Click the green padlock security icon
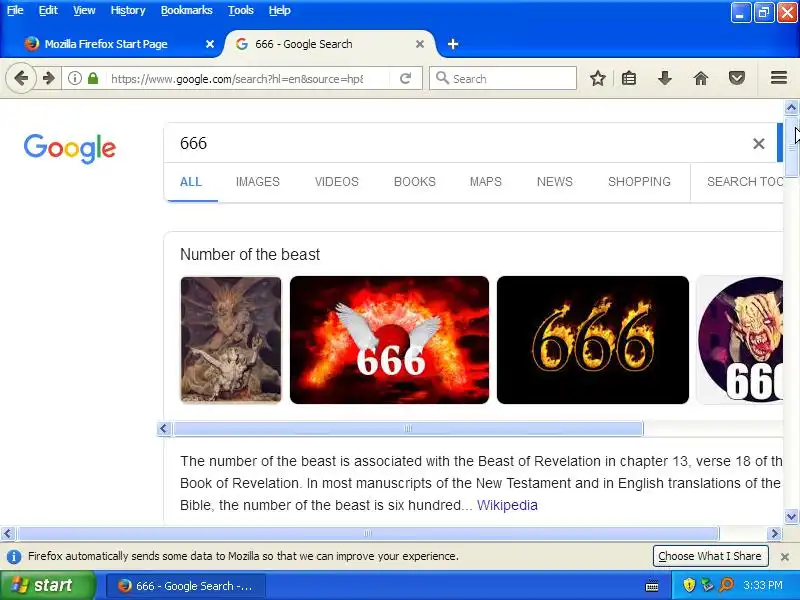Image resolution: width=800 pixels, height=600 pixels. (x=93, y=78)
